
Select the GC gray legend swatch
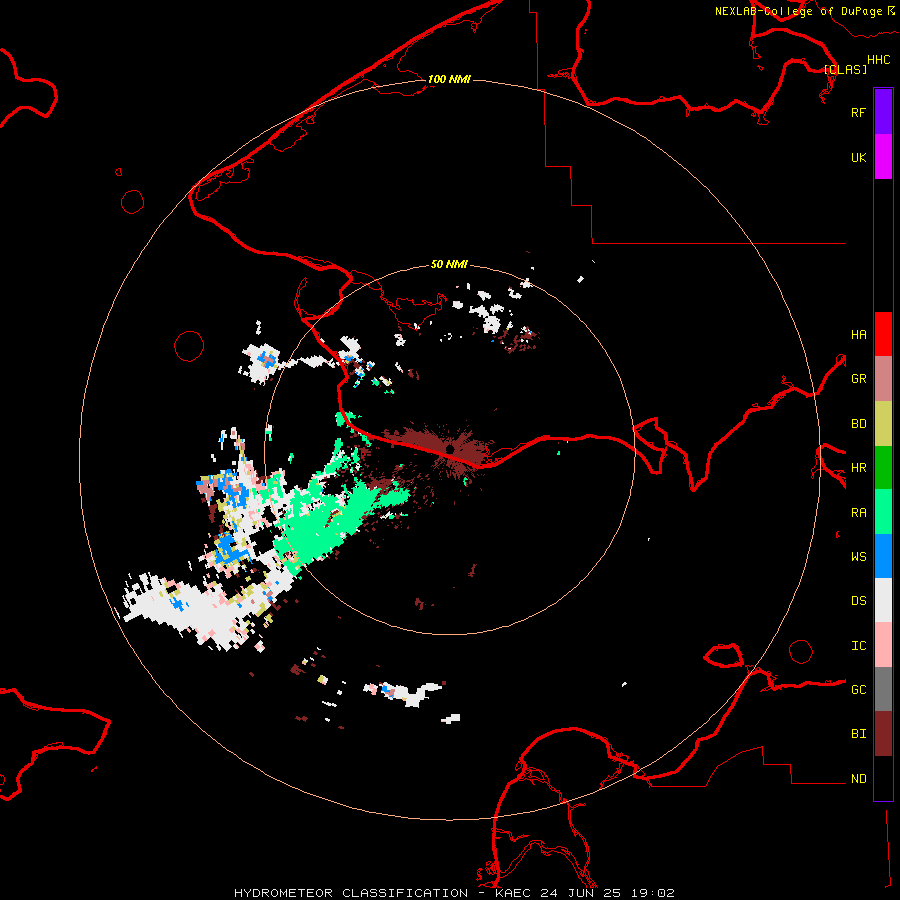883,689
